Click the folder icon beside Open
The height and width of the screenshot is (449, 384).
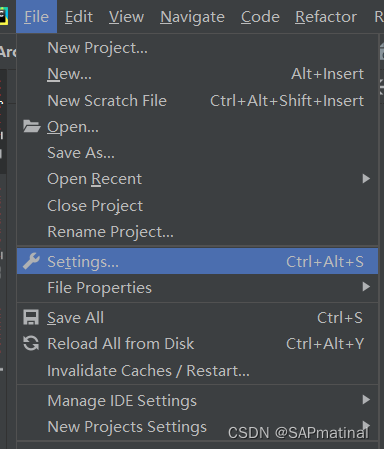pos(32,127)
